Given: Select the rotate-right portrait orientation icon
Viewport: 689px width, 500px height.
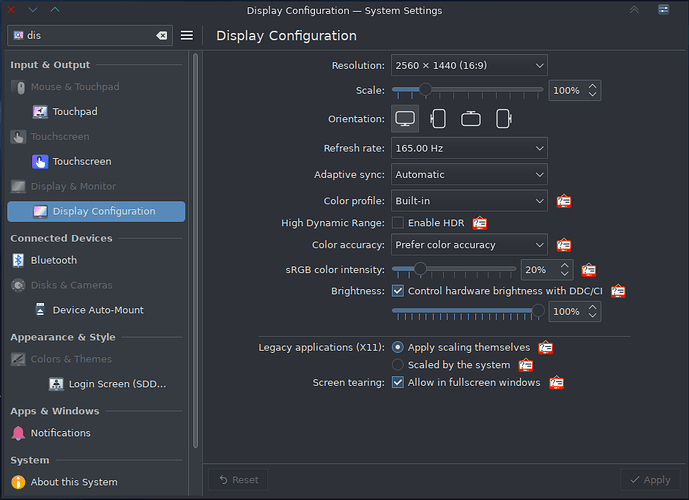Looking at the screenshot, I should pyautogui.click(x=504, y=119).
